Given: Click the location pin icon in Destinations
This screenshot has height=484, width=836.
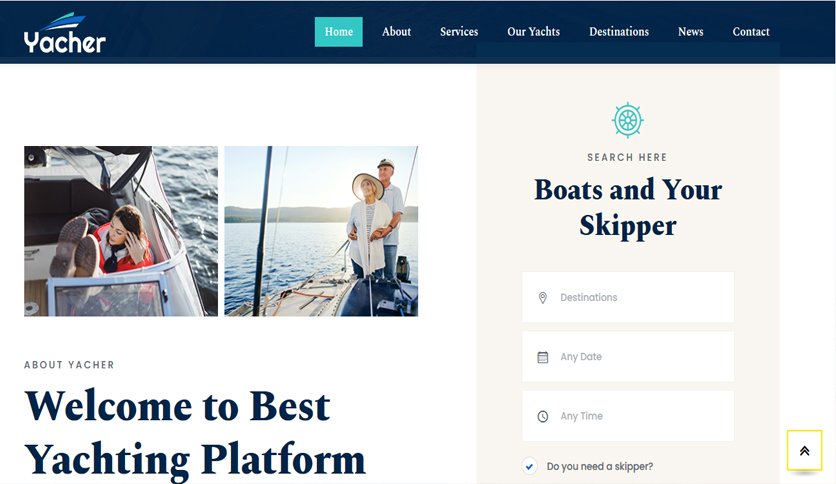Looking at the screenshot, I should [x=542, y=297].
